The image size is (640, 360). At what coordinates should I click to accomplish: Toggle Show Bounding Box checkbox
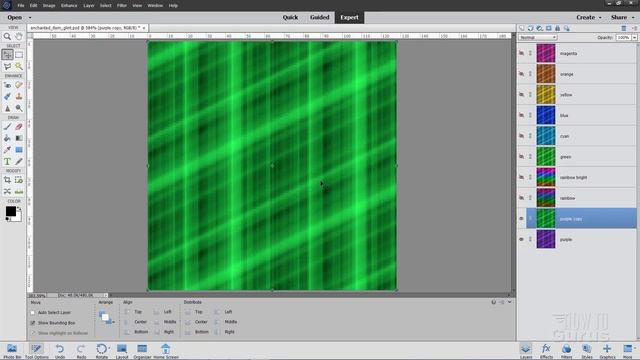(x=33, y=323)
